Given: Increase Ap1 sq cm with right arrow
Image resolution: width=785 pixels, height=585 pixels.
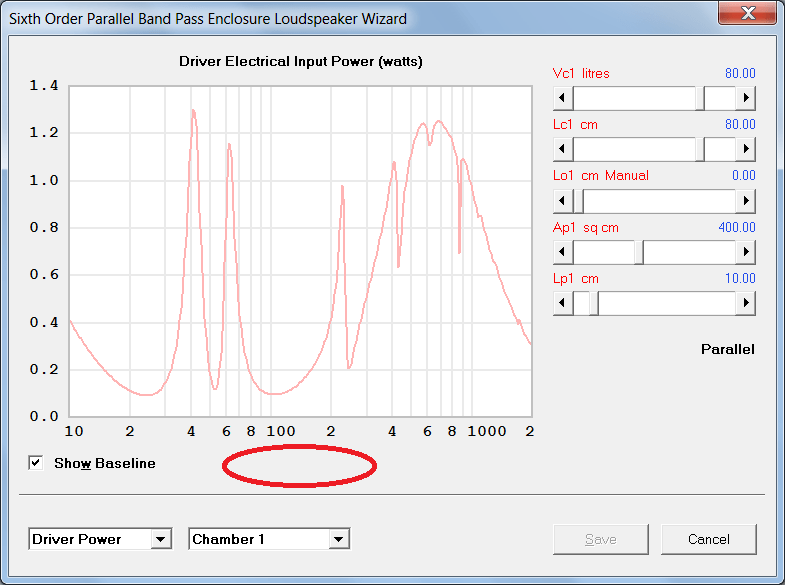Looking at the screenshot, I should click(745, 252).
